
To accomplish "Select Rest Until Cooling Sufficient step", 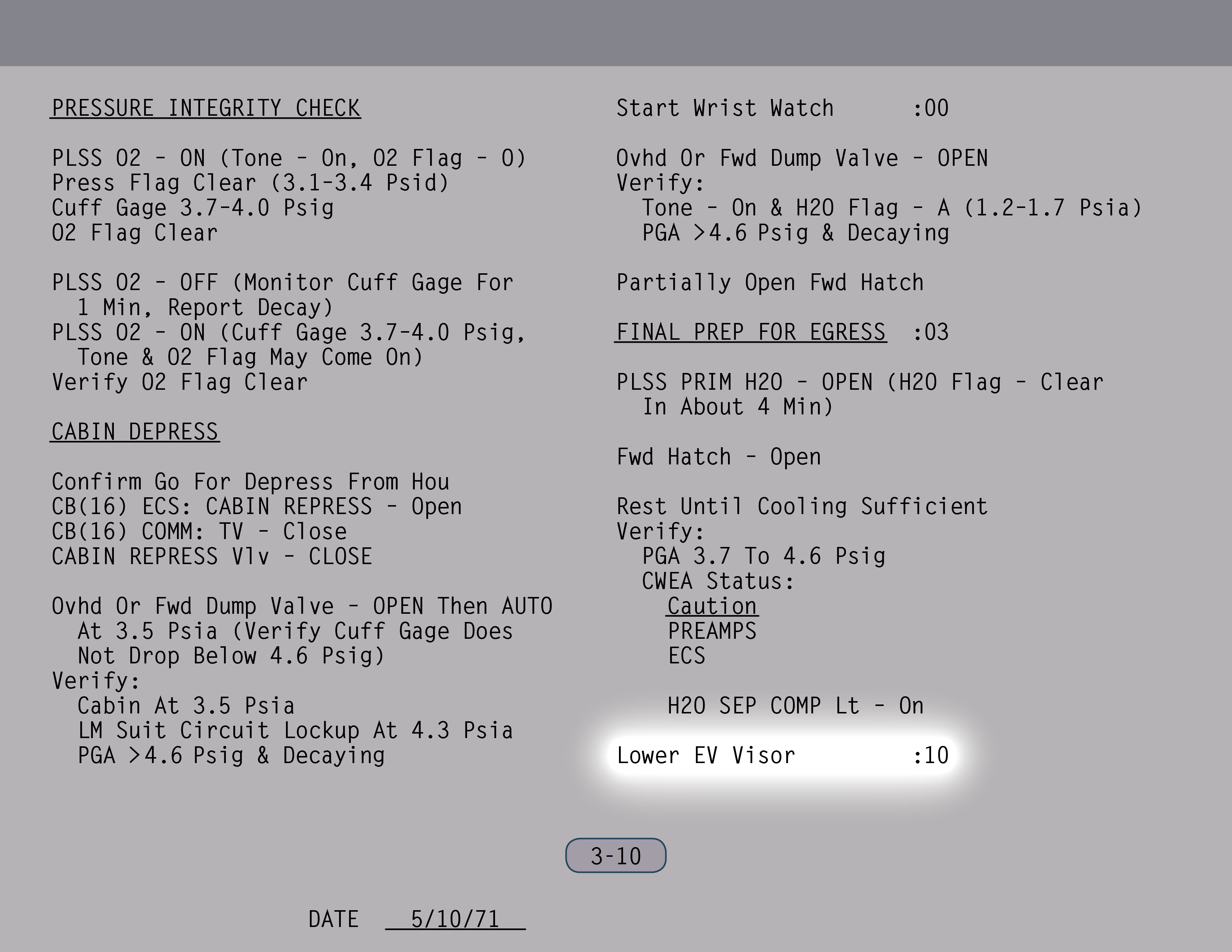I will (x=802, y=507).
